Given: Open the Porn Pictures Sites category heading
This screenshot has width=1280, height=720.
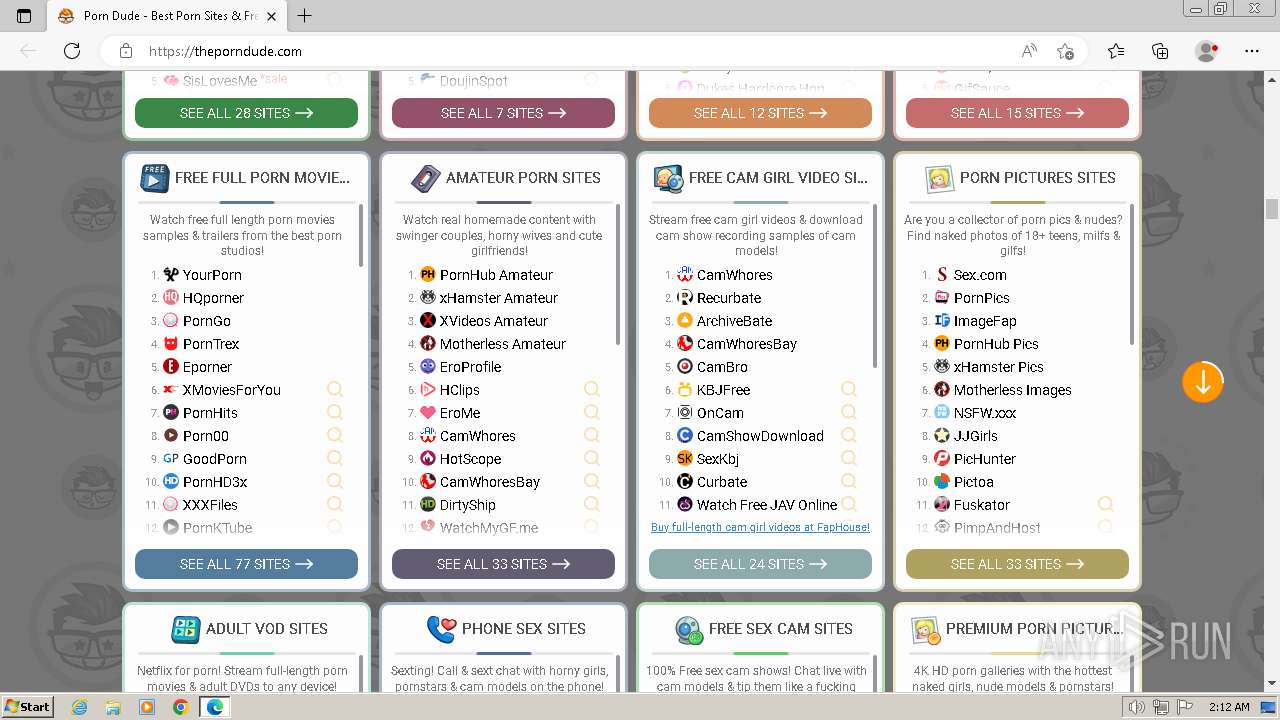Looking at the screenshot, I should coord(1037,178).
